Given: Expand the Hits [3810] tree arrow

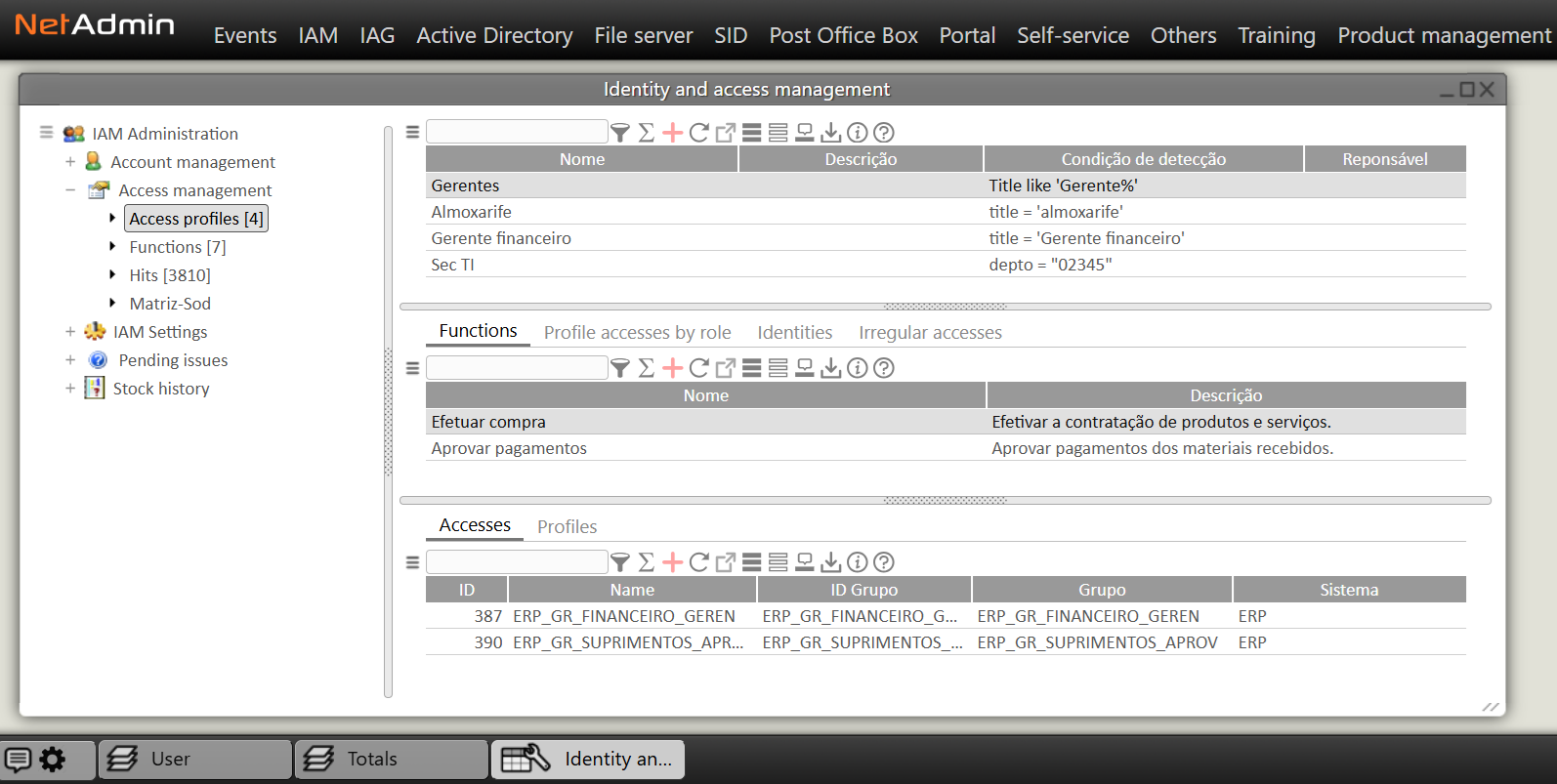Looking at the screenshot, I should [112, 275].
